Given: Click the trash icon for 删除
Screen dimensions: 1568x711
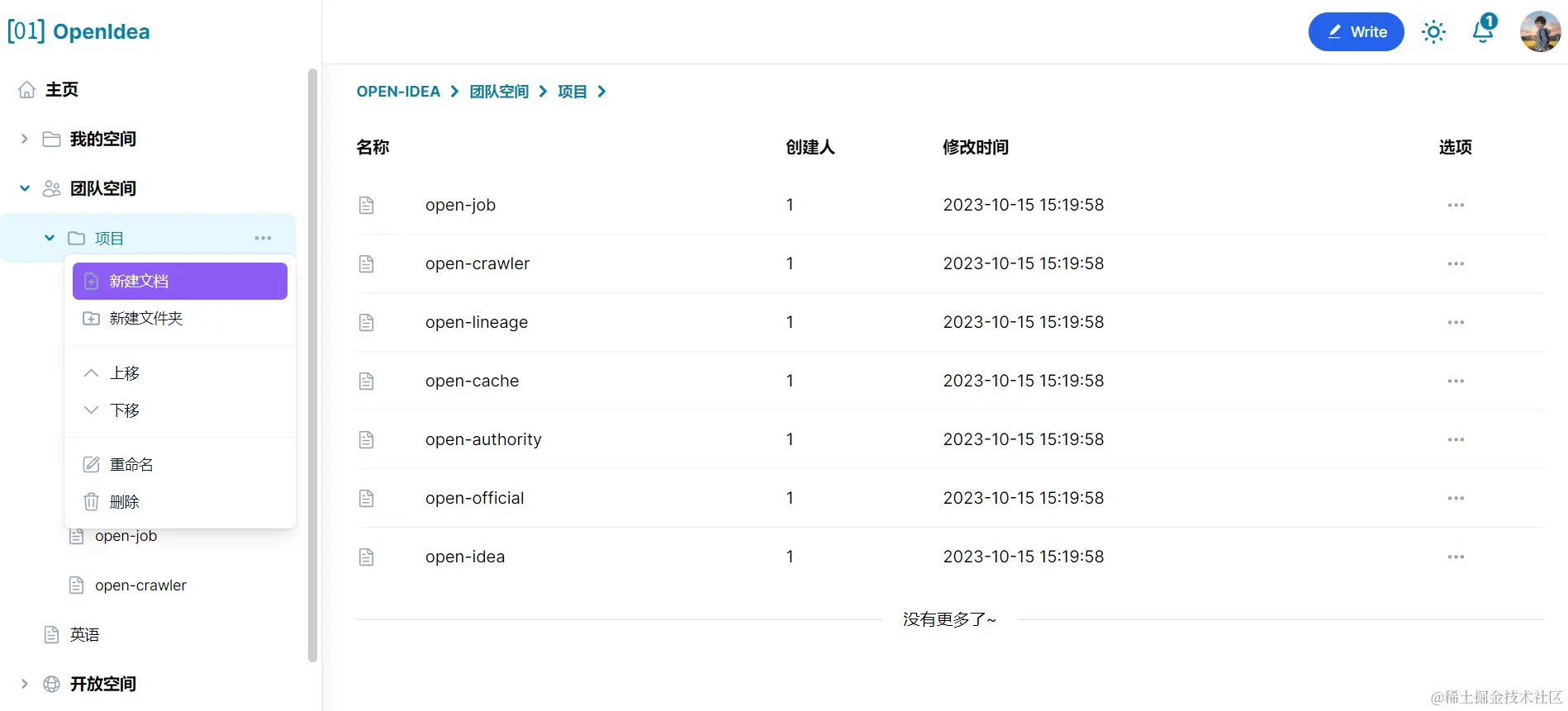Looking at the screenshot, I should point(92,502).
